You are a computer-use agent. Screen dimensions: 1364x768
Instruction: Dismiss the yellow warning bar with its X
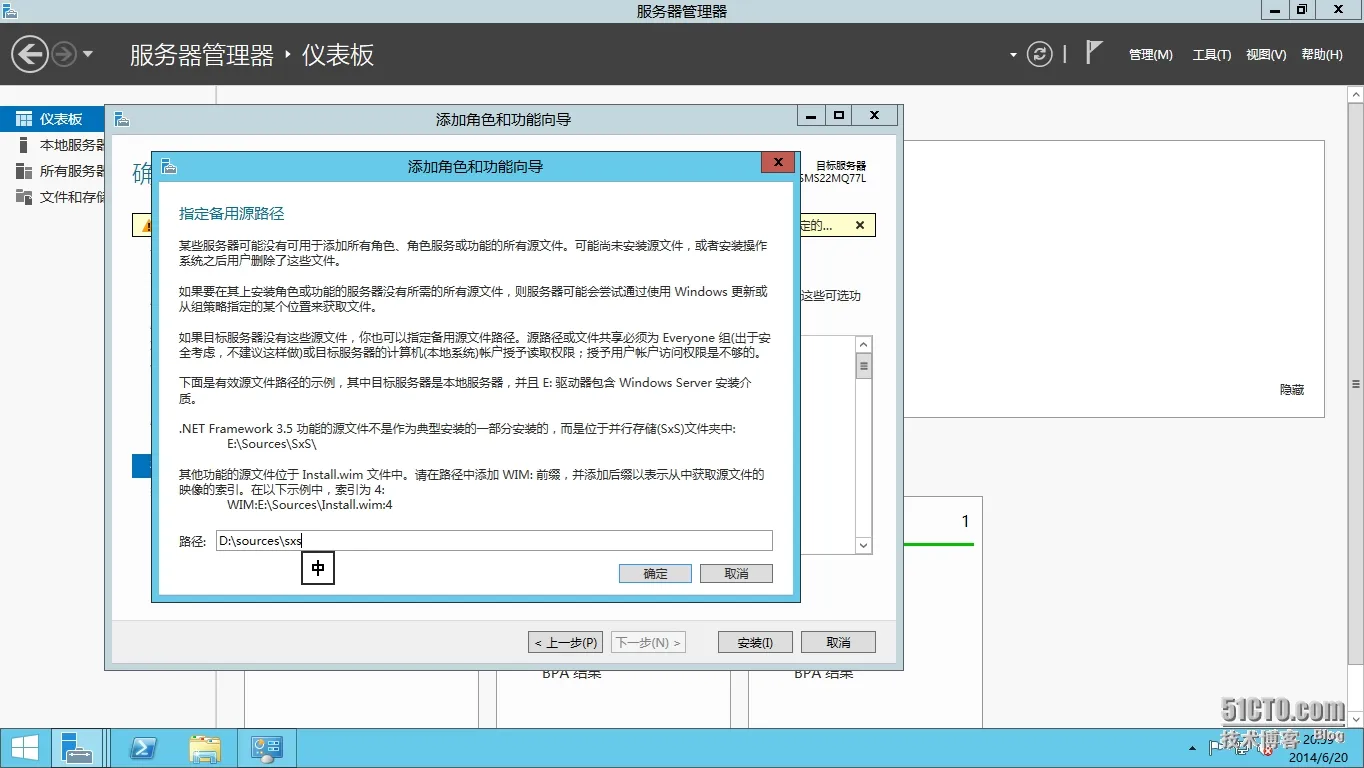pyautogui.click(x=860, y=225)
